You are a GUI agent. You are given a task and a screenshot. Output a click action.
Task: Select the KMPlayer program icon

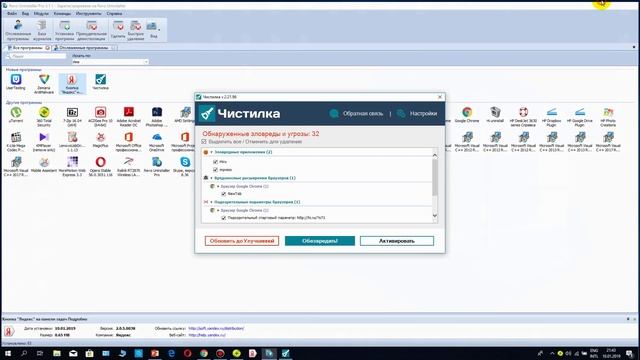(44, 142)
